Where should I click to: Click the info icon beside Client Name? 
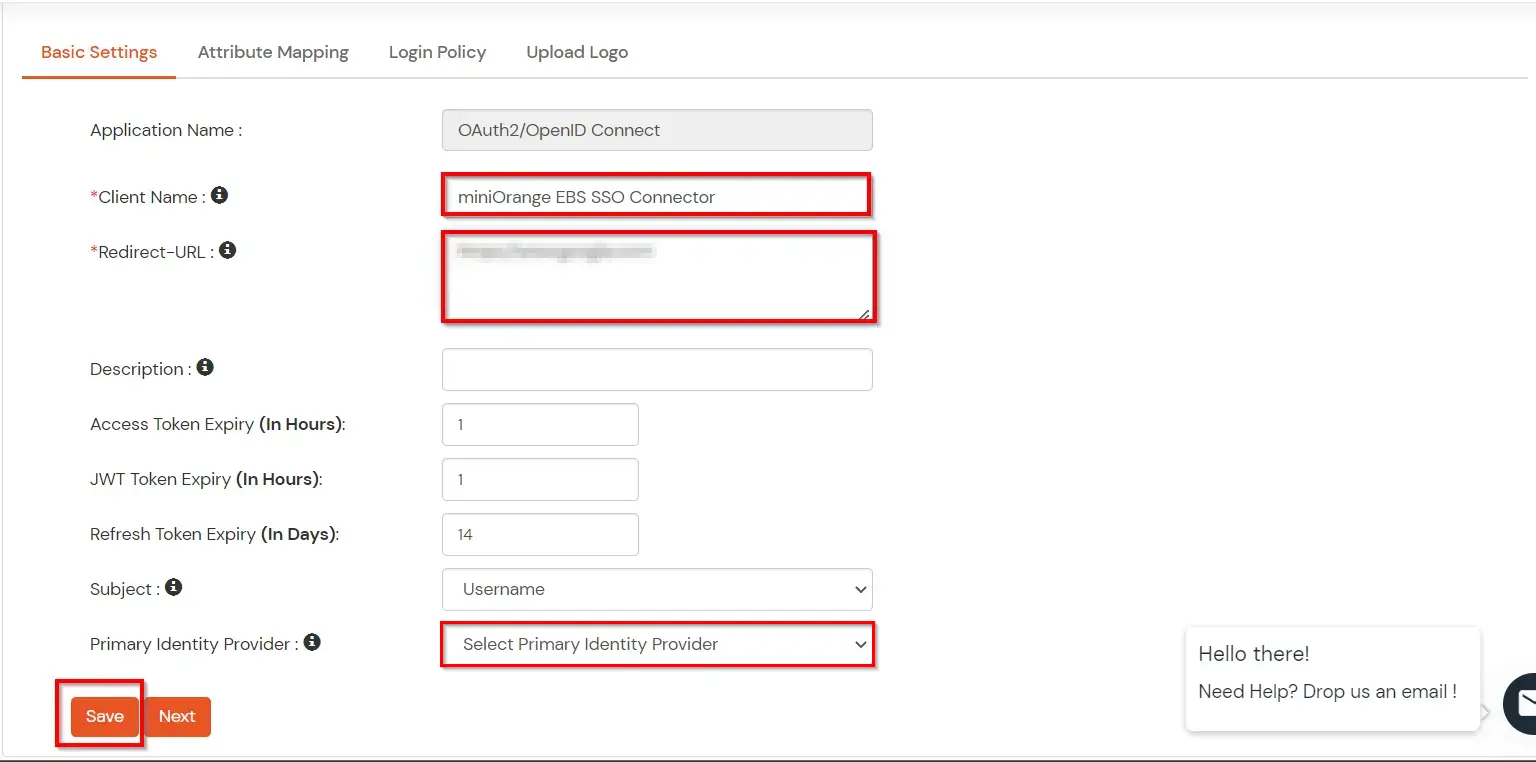[x=219, y=196]
